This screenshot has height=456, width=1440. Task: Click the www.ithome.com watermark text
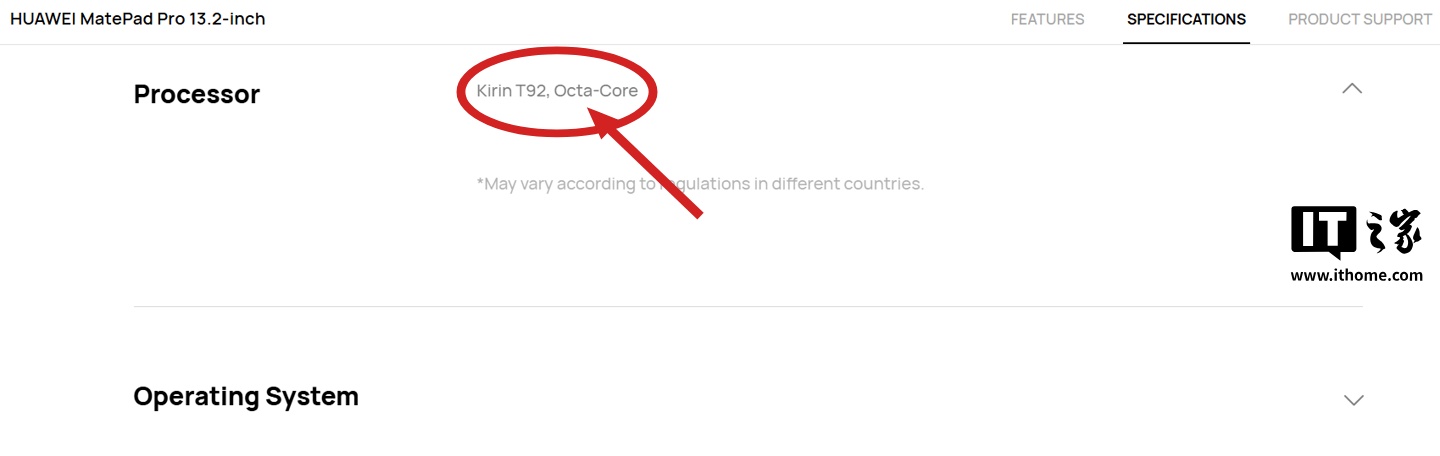1356,275
